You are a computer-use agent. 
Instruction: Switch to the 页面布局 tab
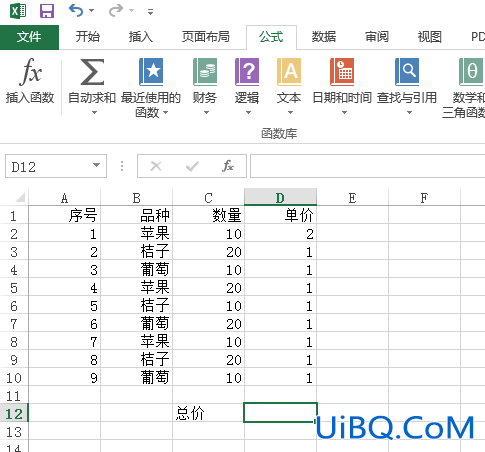[x=205, y=37]
